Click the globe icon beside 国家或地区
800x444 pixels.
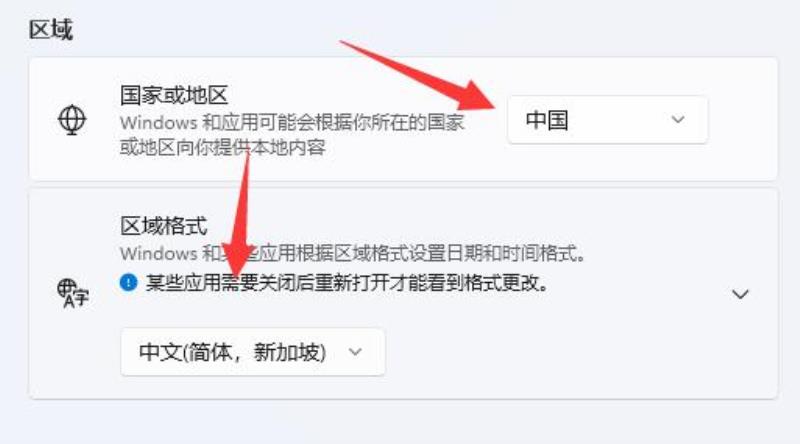(72, 119)
